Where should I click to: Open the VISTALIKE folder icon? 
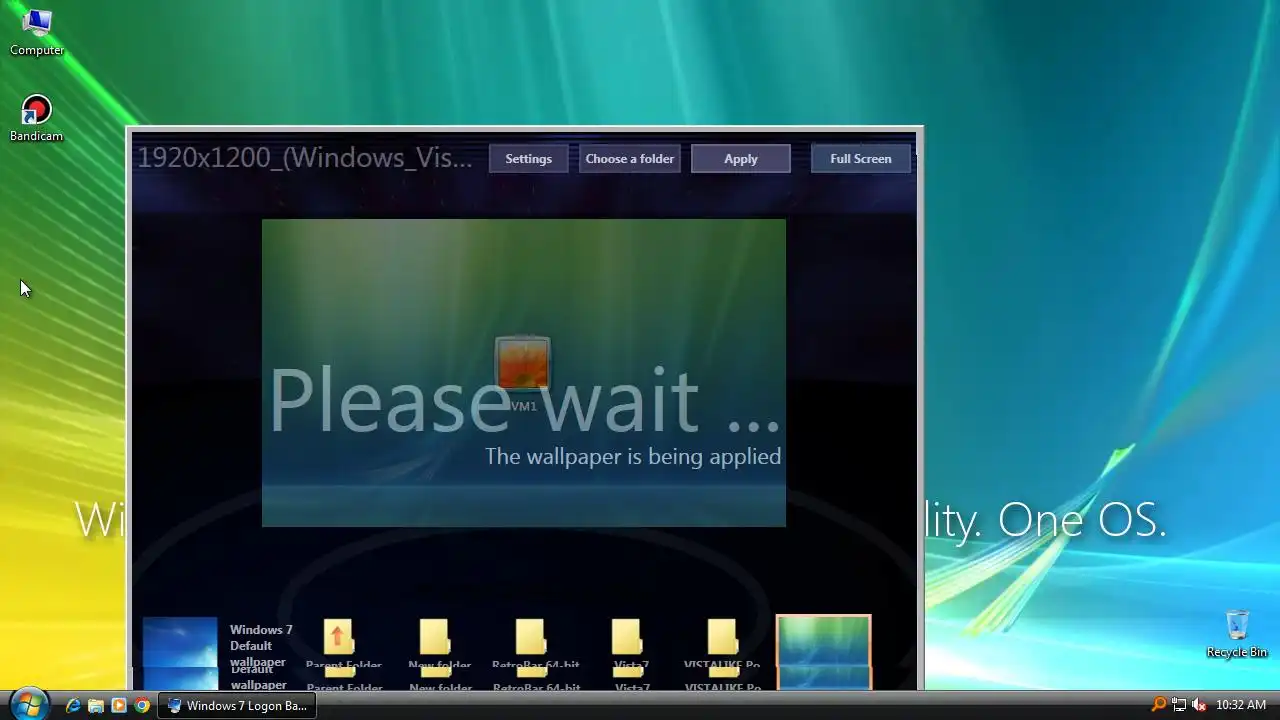point(722,638)
